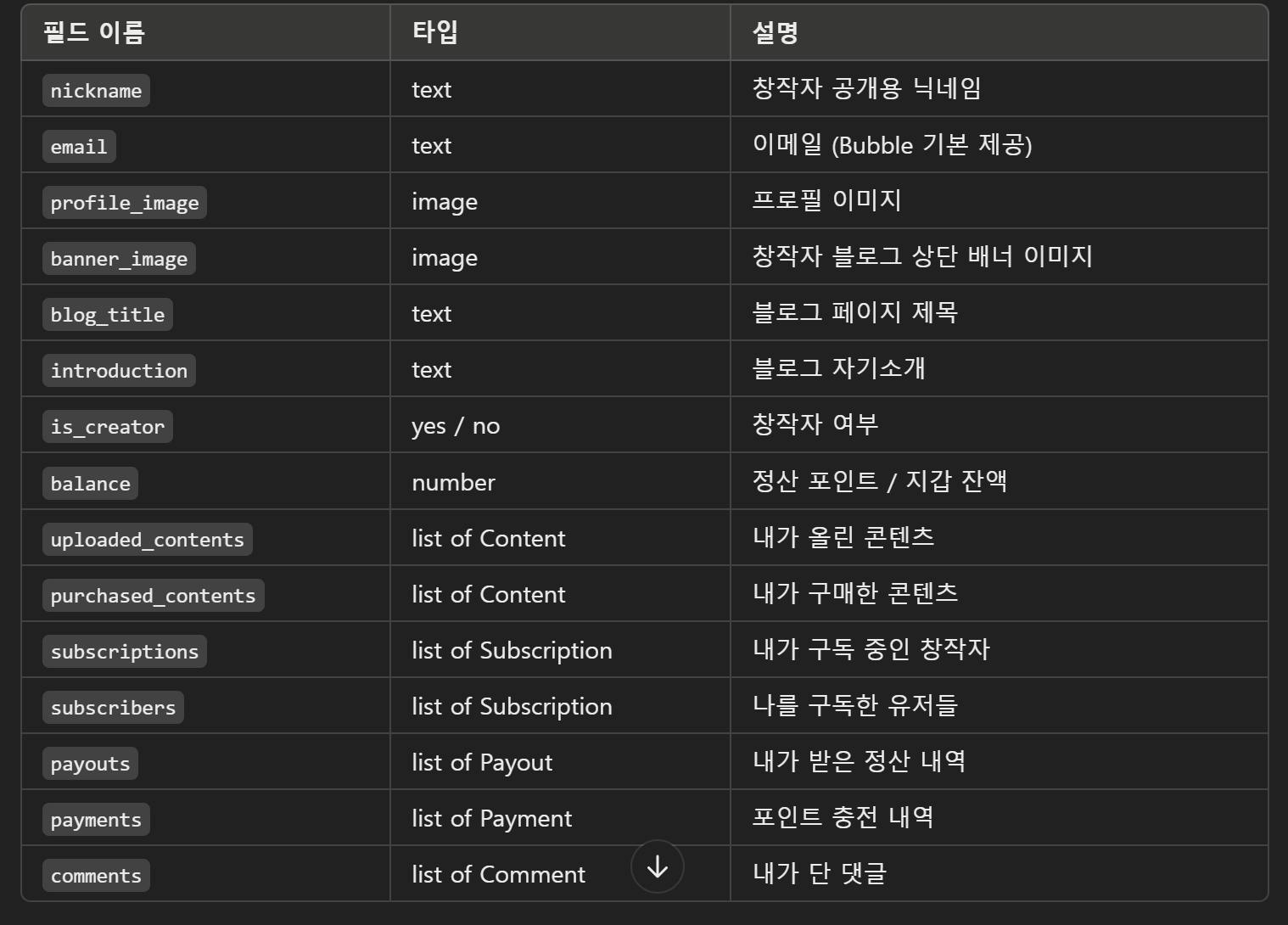Select the payouts field tag

pos(90,764)
